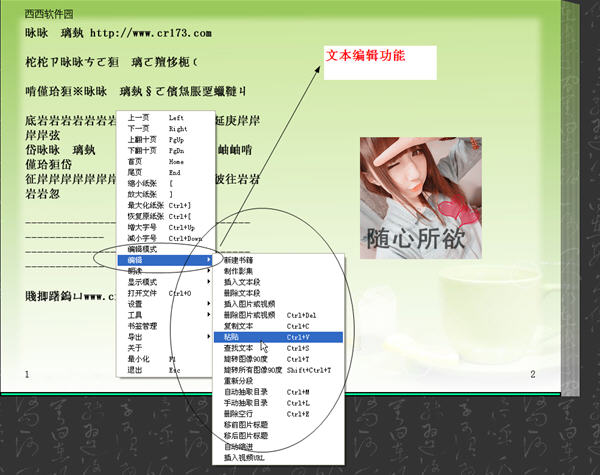Click 旋转所有图像90度 entry
This screenshot has width=600, height=475.
point(278,370)
